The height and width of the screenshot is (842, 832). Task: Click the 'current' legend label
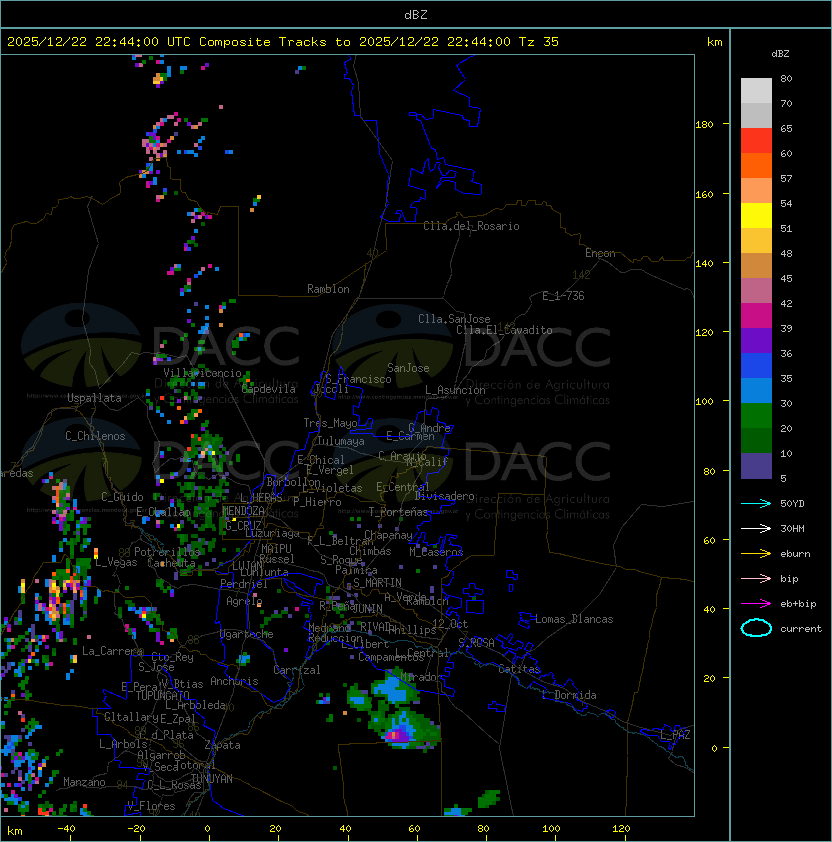pos(801,629)
